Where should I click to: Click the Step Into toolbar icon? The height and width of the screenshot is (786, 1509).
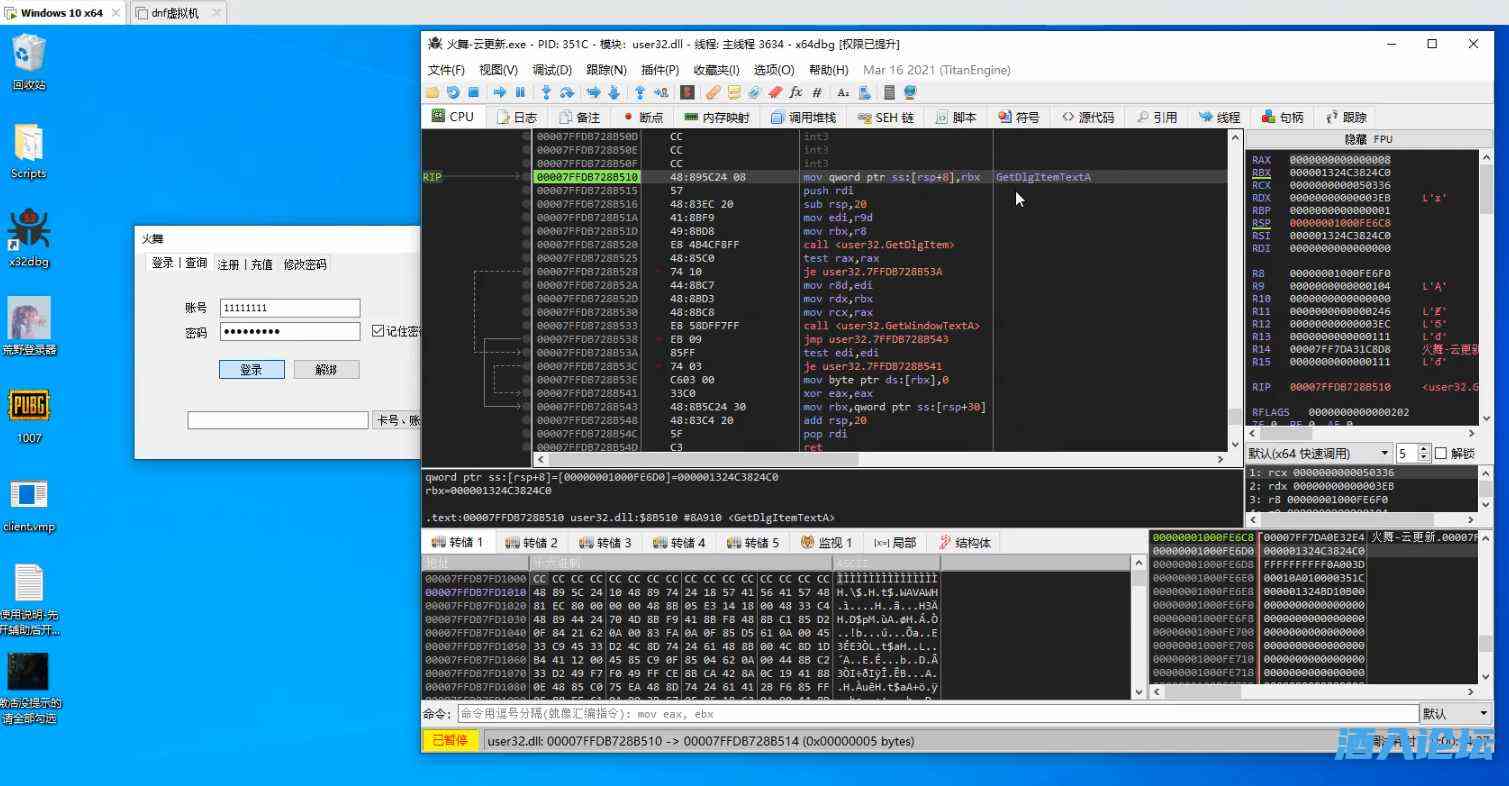[546, 92]
